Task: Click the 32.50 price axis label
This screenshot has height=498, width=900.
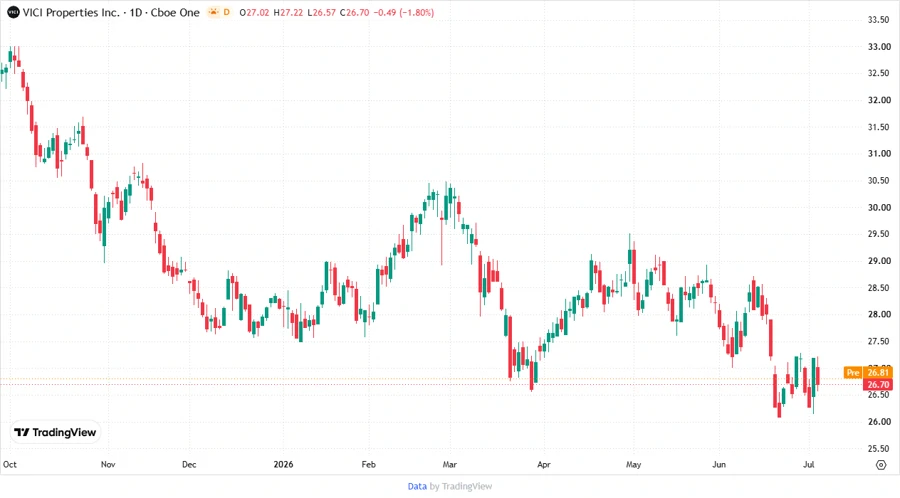Action: (x=879, y=73)
